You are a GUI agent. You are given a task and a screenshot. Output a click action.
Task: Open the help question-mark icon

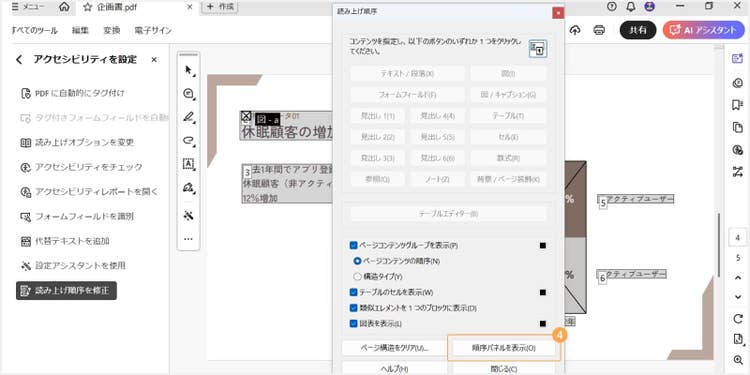[x=611, y=6]
